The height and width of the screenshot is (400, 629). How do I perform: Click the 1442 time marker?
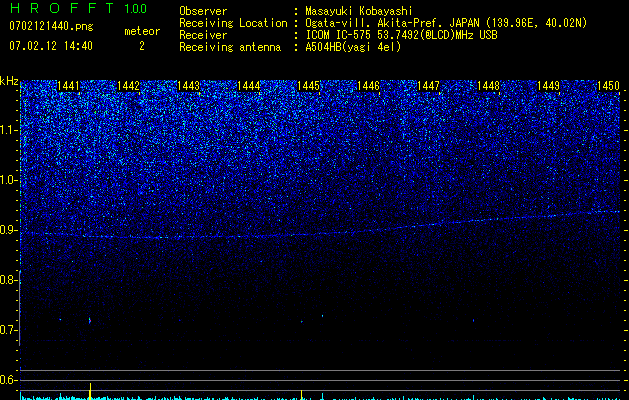[x=128, y=86]
